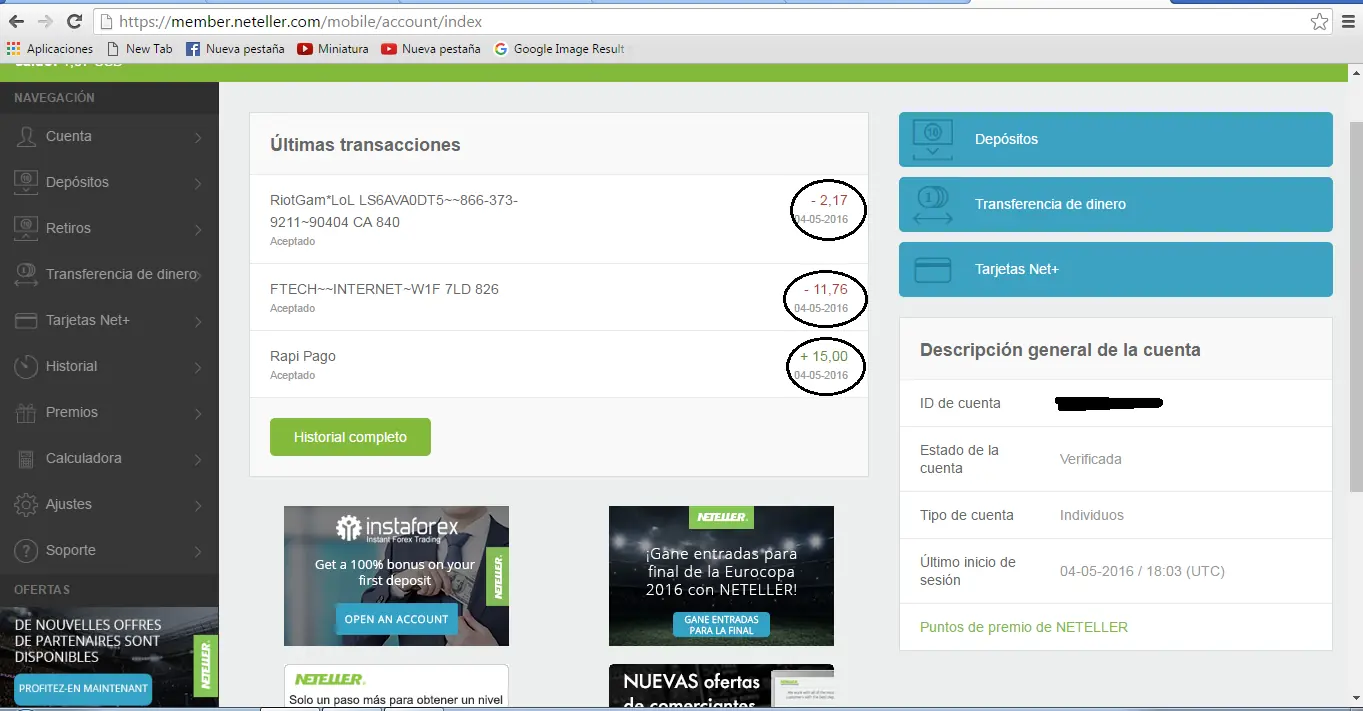Expand the Premios chevron arrow
The width and height of the screenshot is (1363, 711).
coord(198,413)
